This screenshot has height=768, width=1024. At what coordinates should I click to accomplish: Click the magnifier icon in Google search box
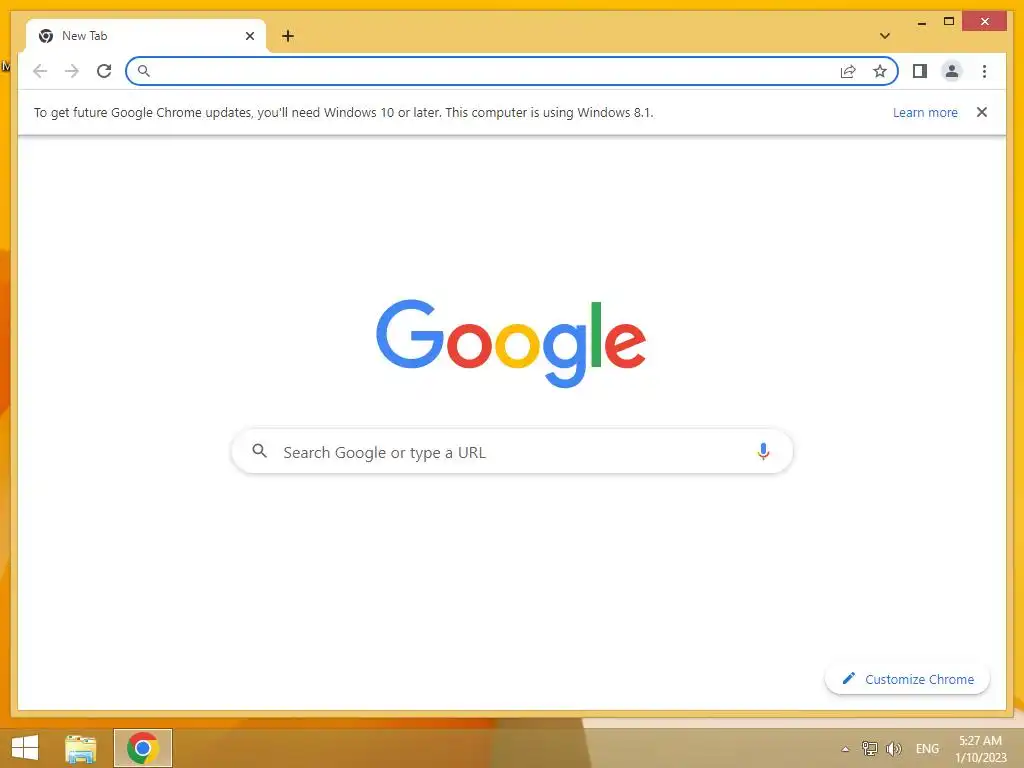tap(259, 451)
